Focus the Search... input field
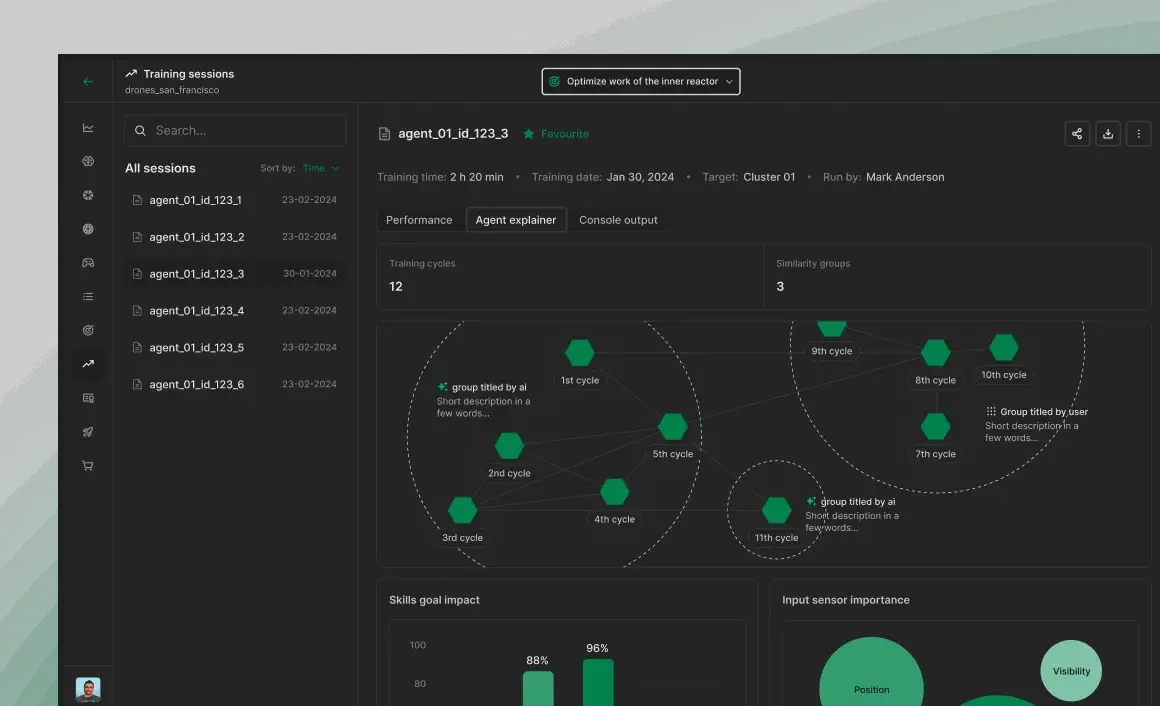 tap(235, 131)
